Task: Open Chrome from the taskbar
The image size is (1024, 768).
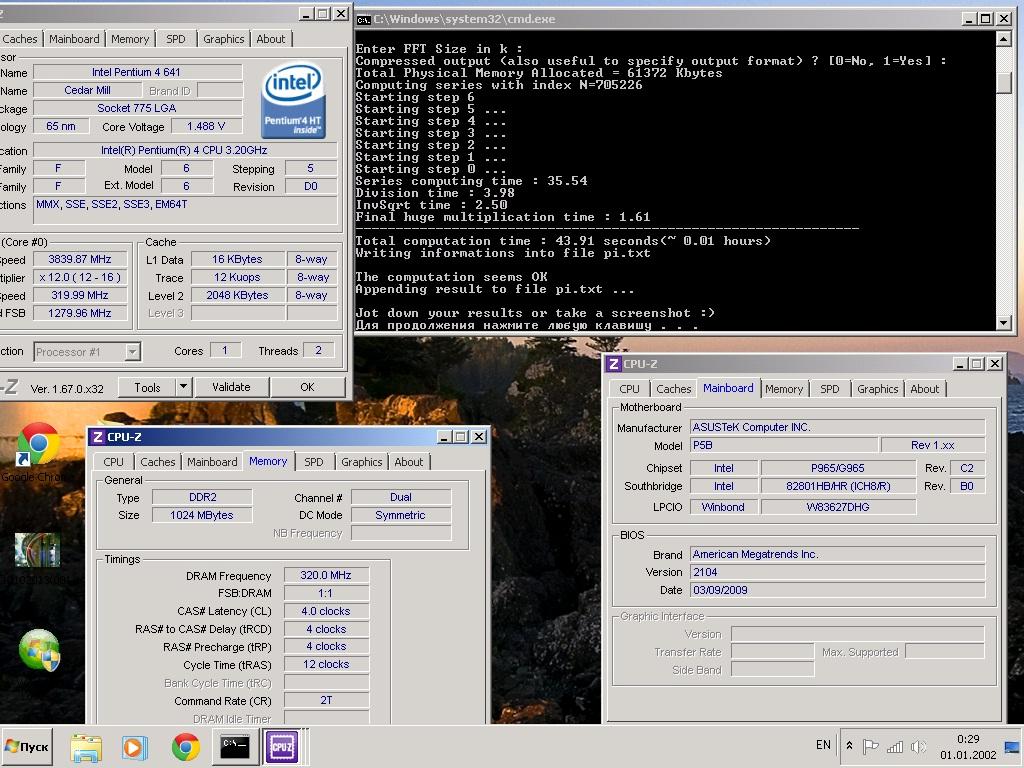Action: [185, 747]
